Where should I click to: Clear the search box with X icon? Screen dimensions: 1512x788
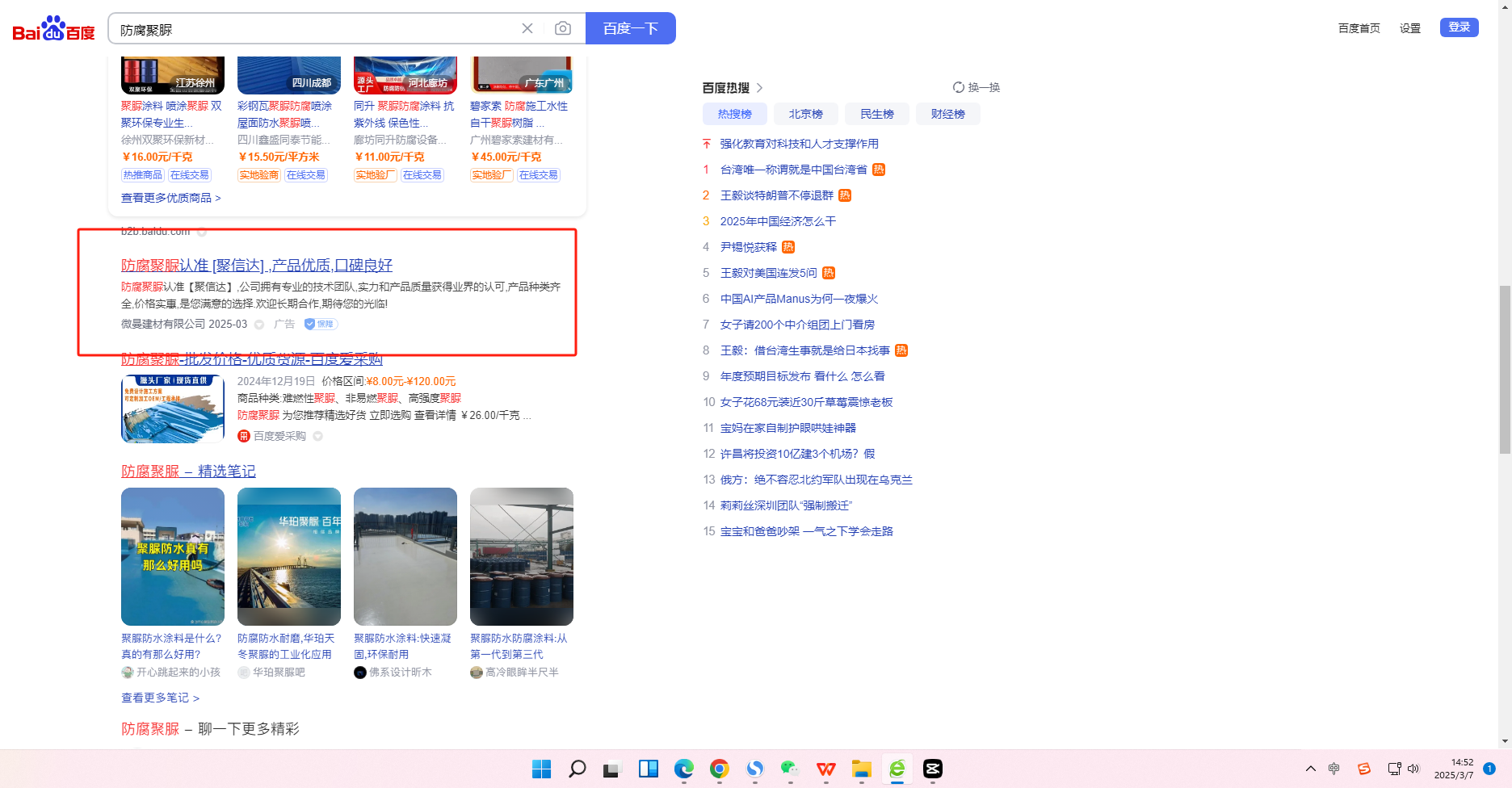527,29
